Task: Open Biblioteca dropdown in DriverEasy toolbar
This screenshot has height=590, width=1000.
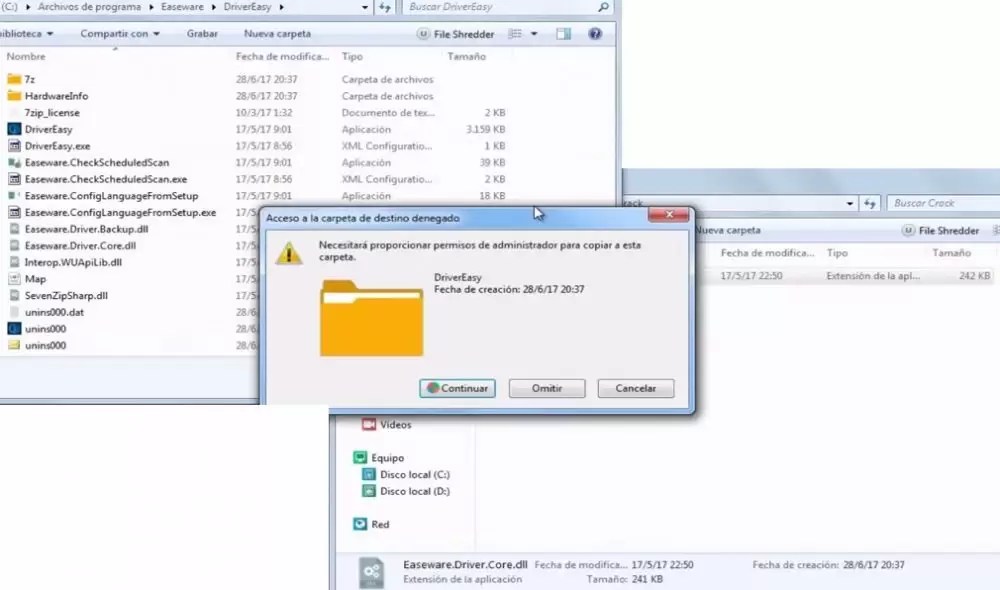Action: (27, 34)
